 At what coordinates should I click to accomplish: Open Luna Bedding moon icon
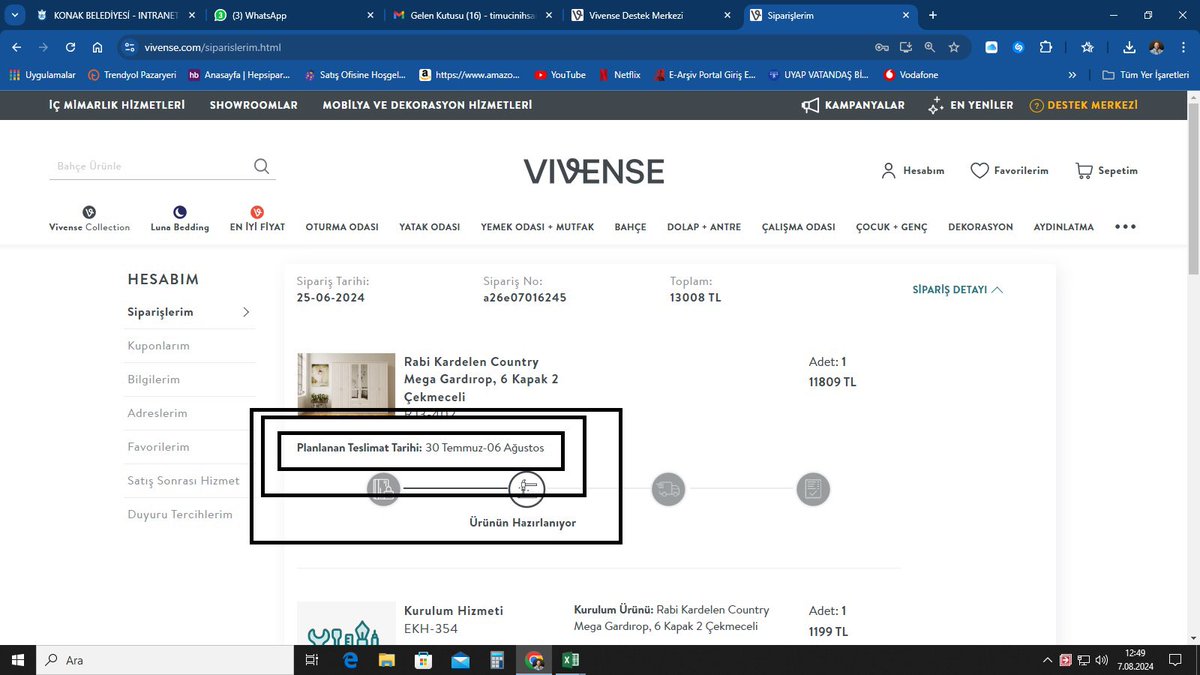[x=180, y=212]
